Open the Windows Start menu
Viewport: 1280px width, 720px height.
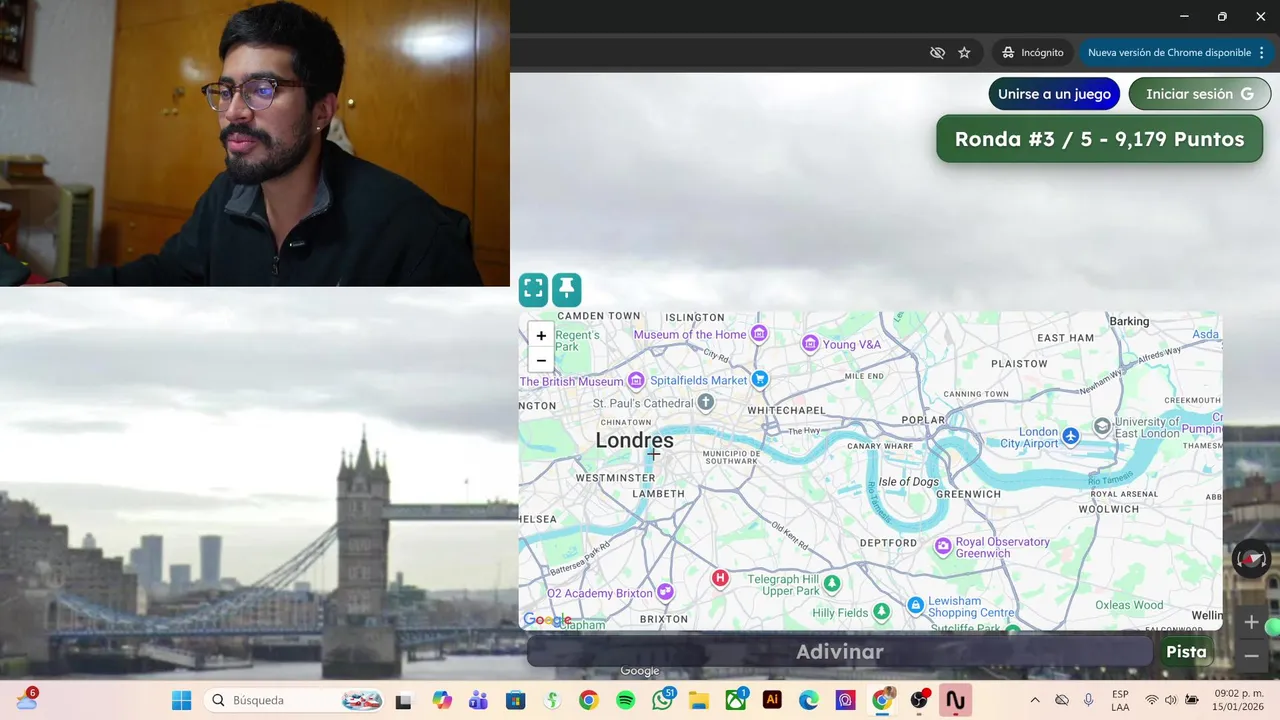tap(181, 700)
